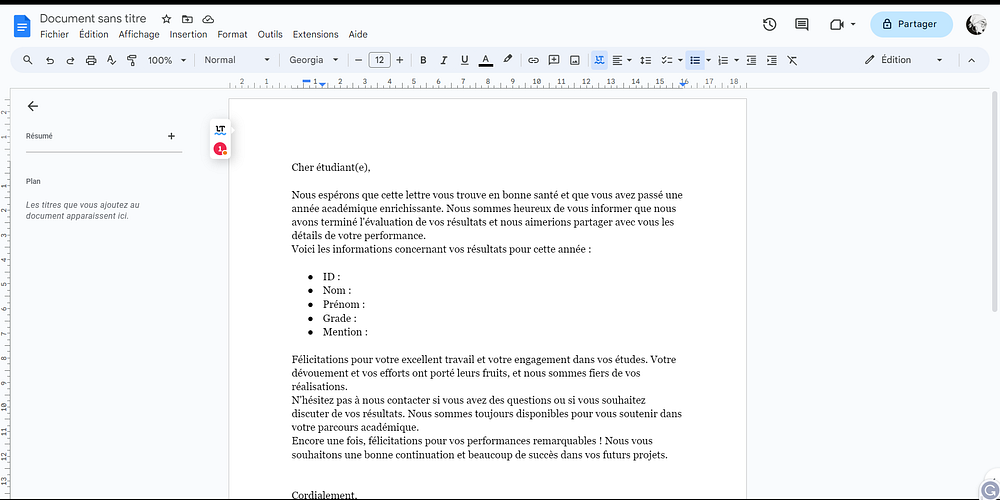Move document to a folder icon
Viewport: 1000px width, 500px height.
187,19
